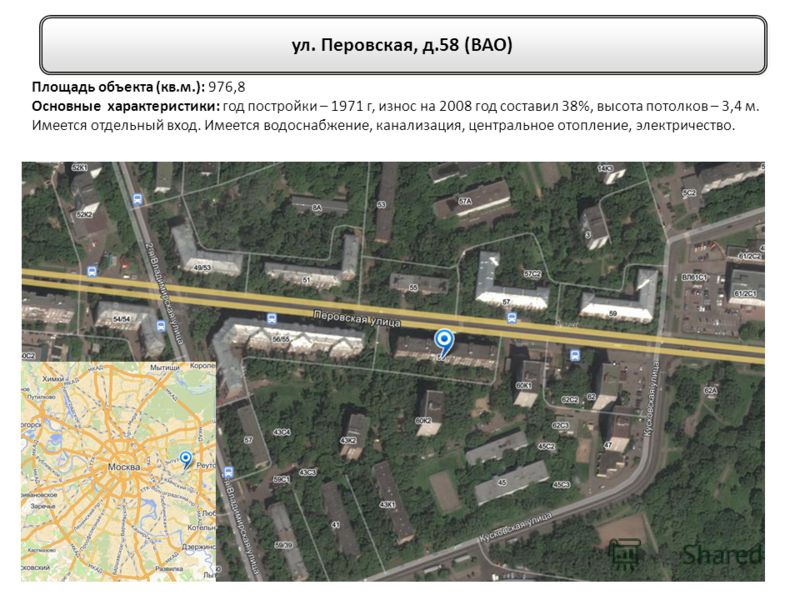Image resolution: width=800 pixels, height=600 pixels.
Task: Select building label '5С2'
Action: [x=689, y=193]
